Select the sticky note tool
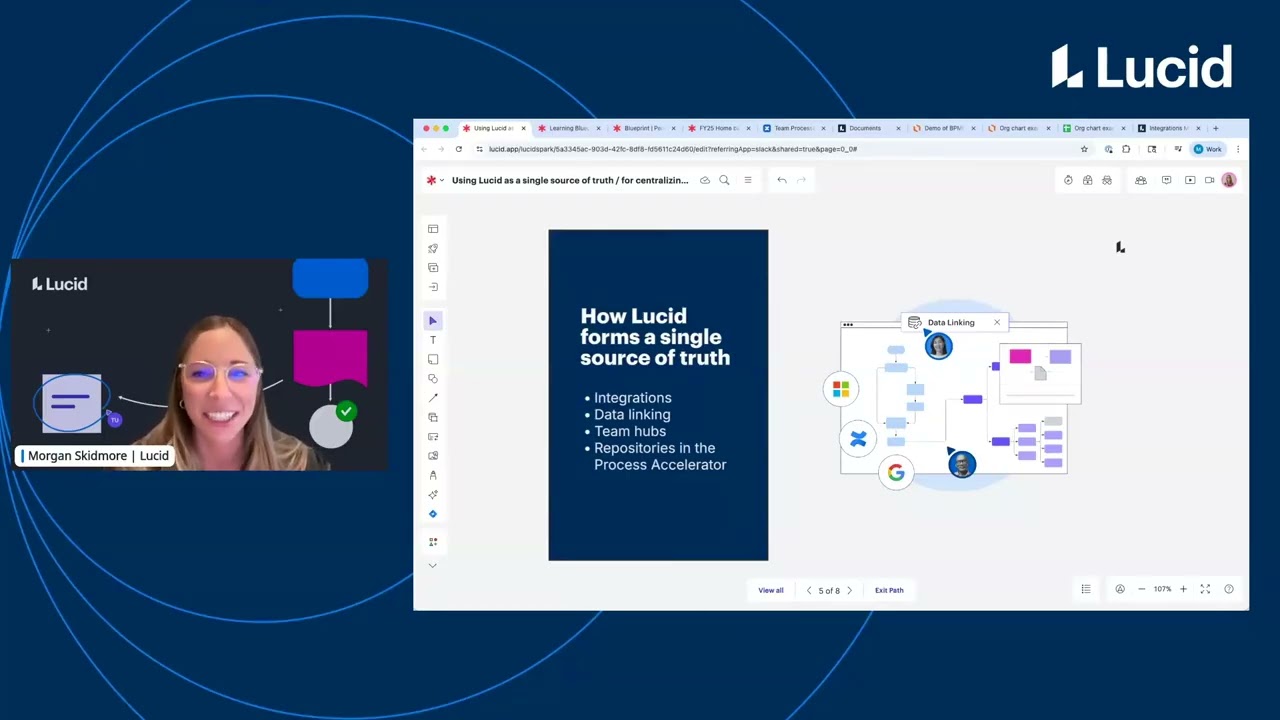The width and height of the screenshot is (1280, 720). (433, 359)
